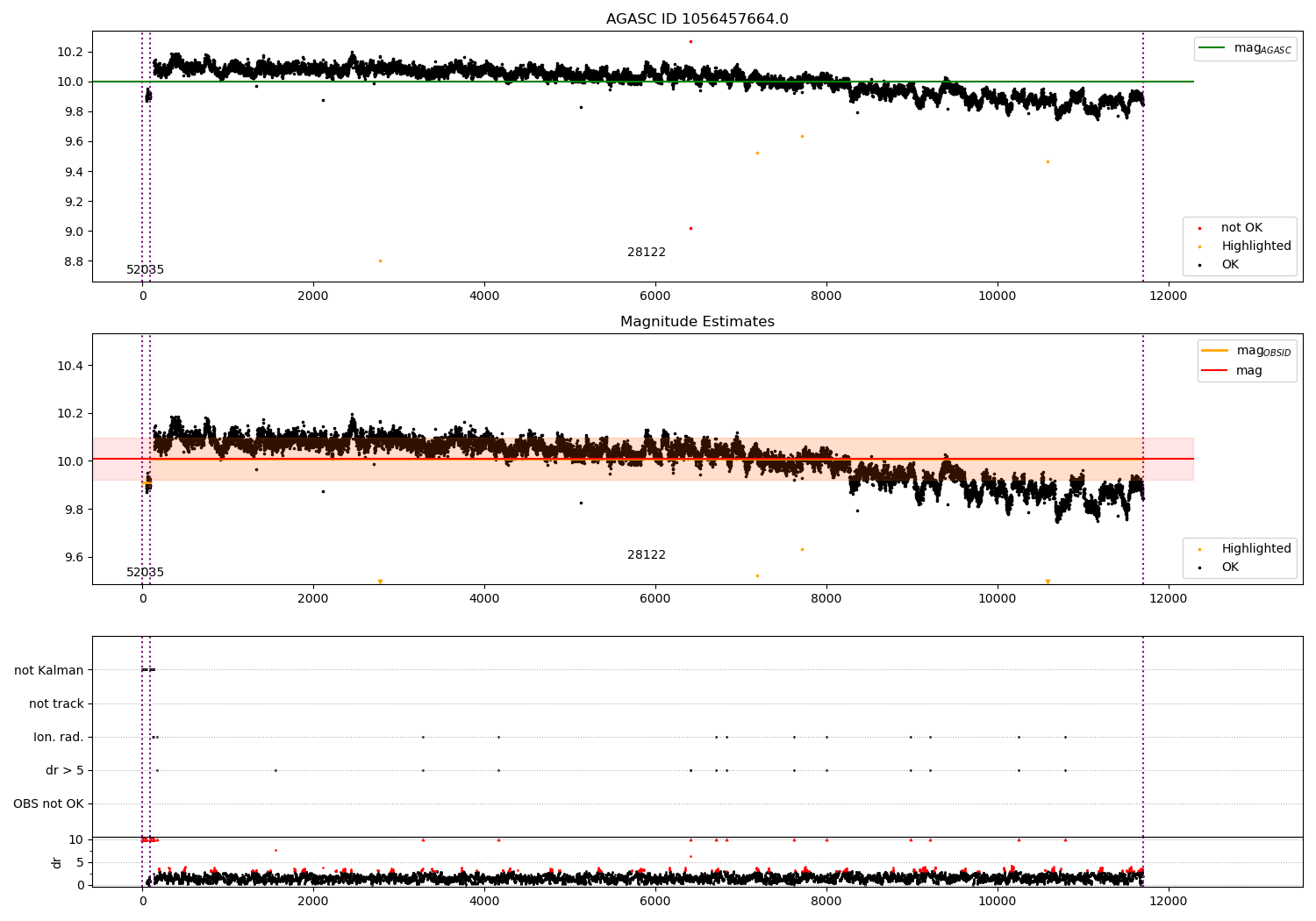Click the 'OBS not OK' row label

pyautogui.click(x=48, y=803)
